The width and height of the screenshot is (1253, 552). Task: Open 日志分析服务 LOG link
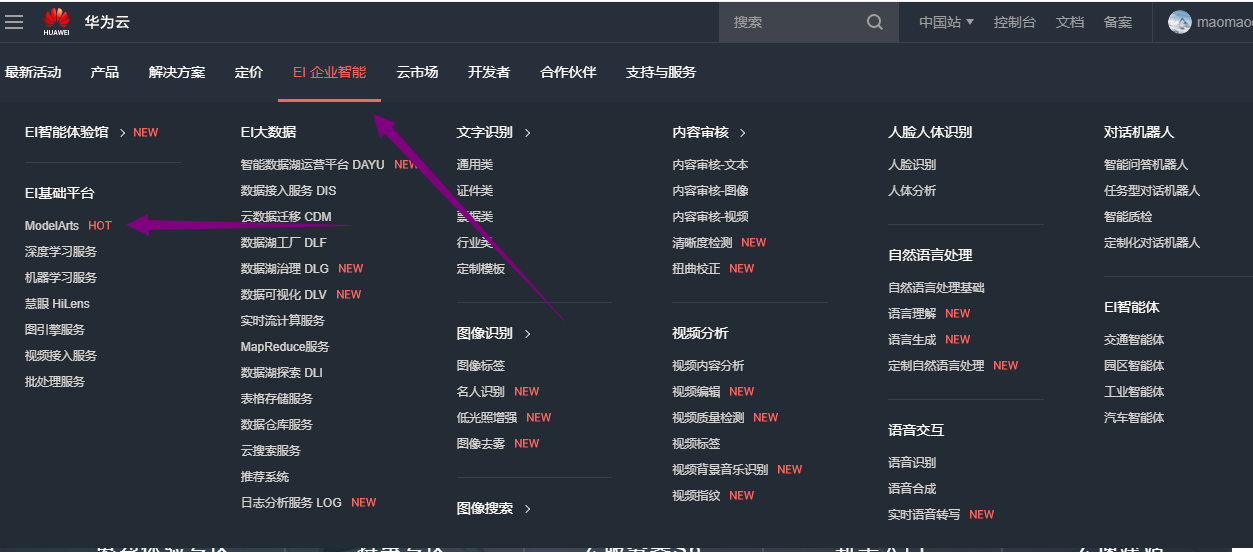click(291, 502)
